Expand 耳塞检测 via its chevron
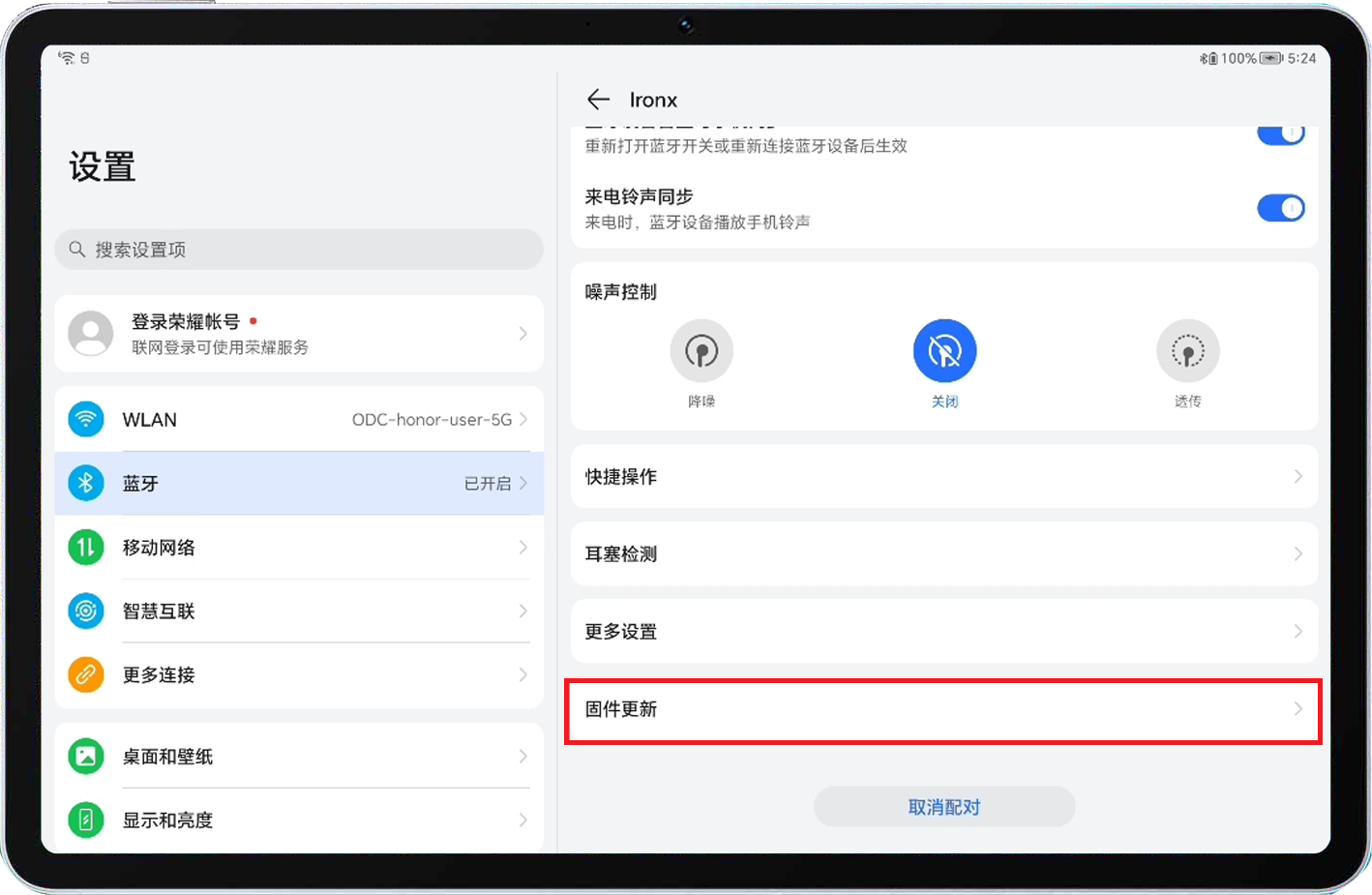 (x=1297, y=553)
